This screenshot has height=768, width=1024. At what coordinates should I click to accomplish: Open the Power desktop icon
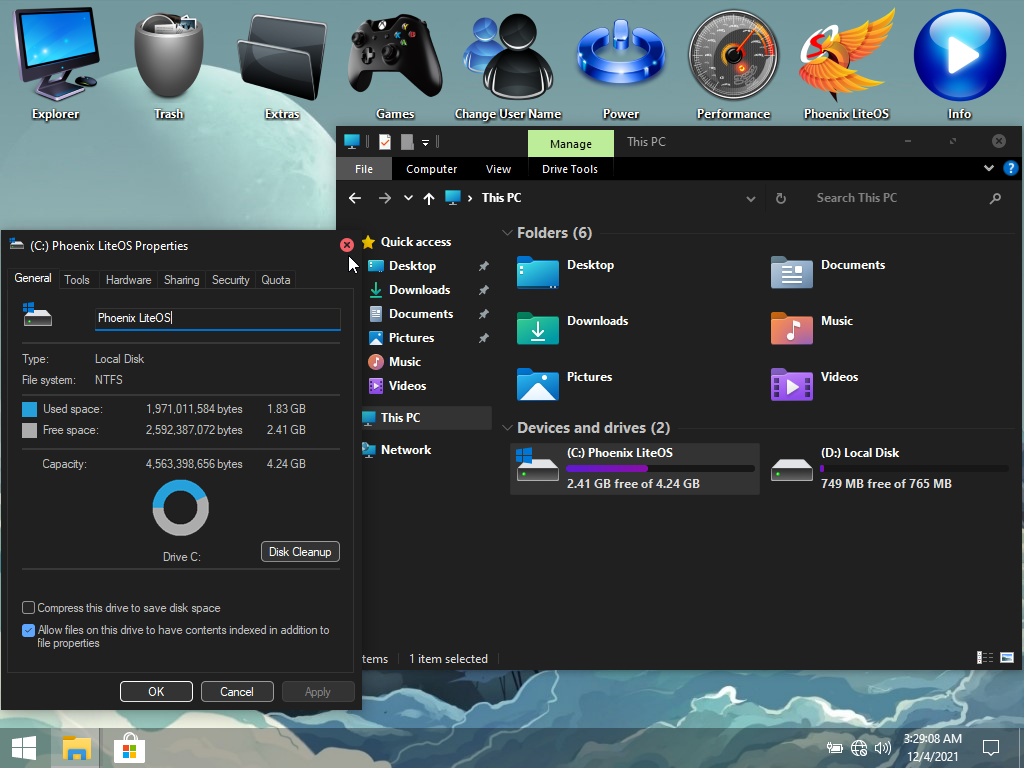pyautogui.click(x=621, y=62)
